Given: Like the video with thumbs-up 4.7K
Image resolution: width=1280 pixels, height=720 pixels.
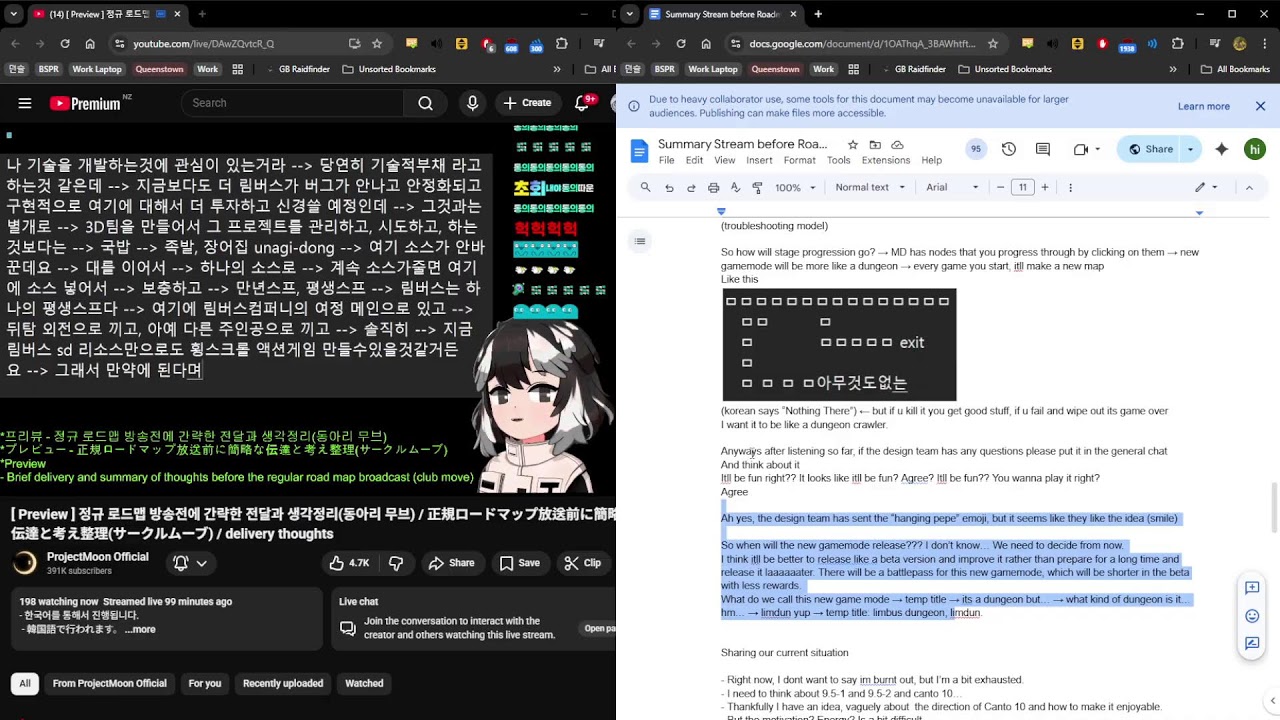Looking at the screenshot, I should coord(348,563).
